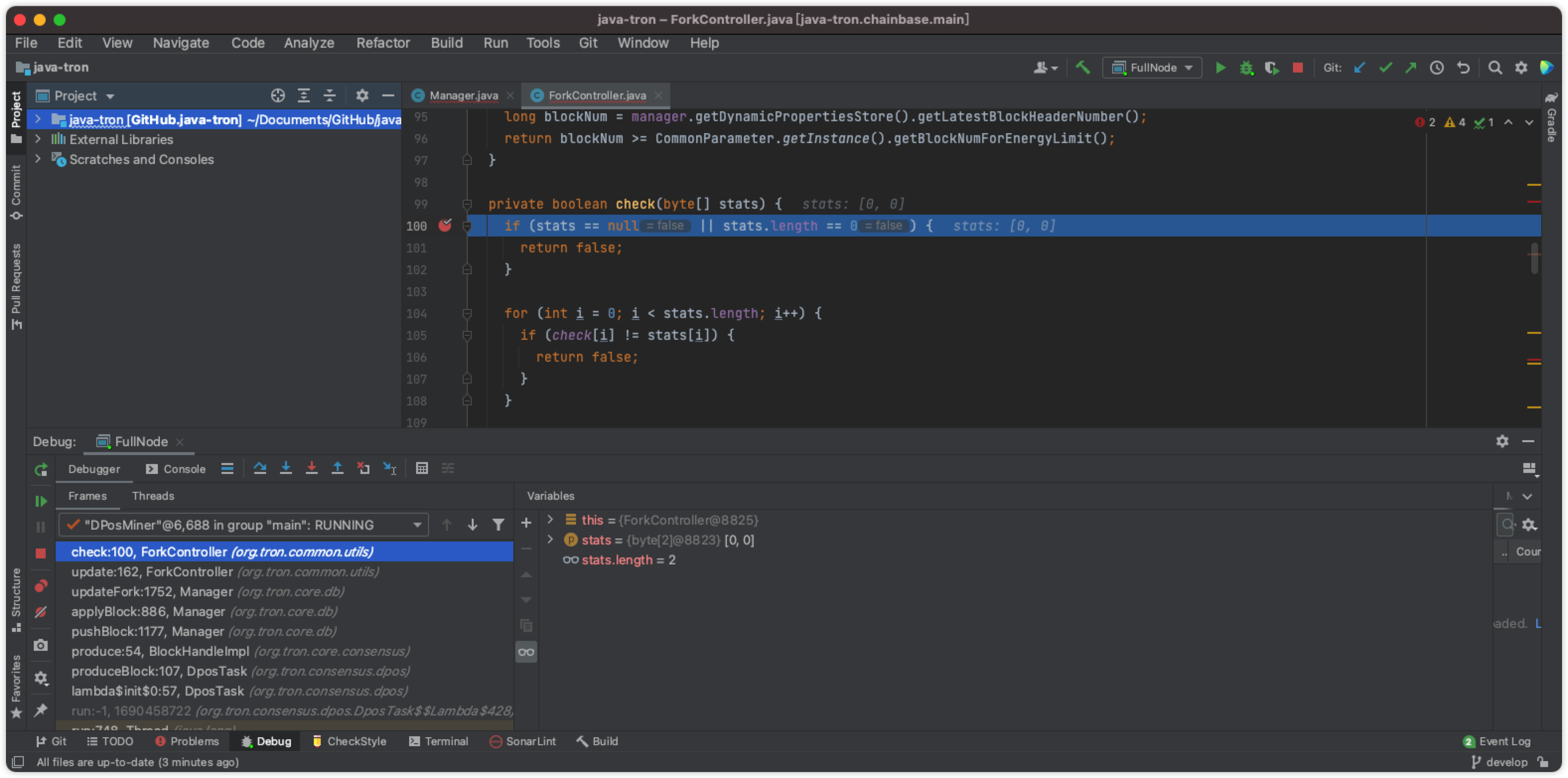Toggle the breakpoint on line 100

445,226
